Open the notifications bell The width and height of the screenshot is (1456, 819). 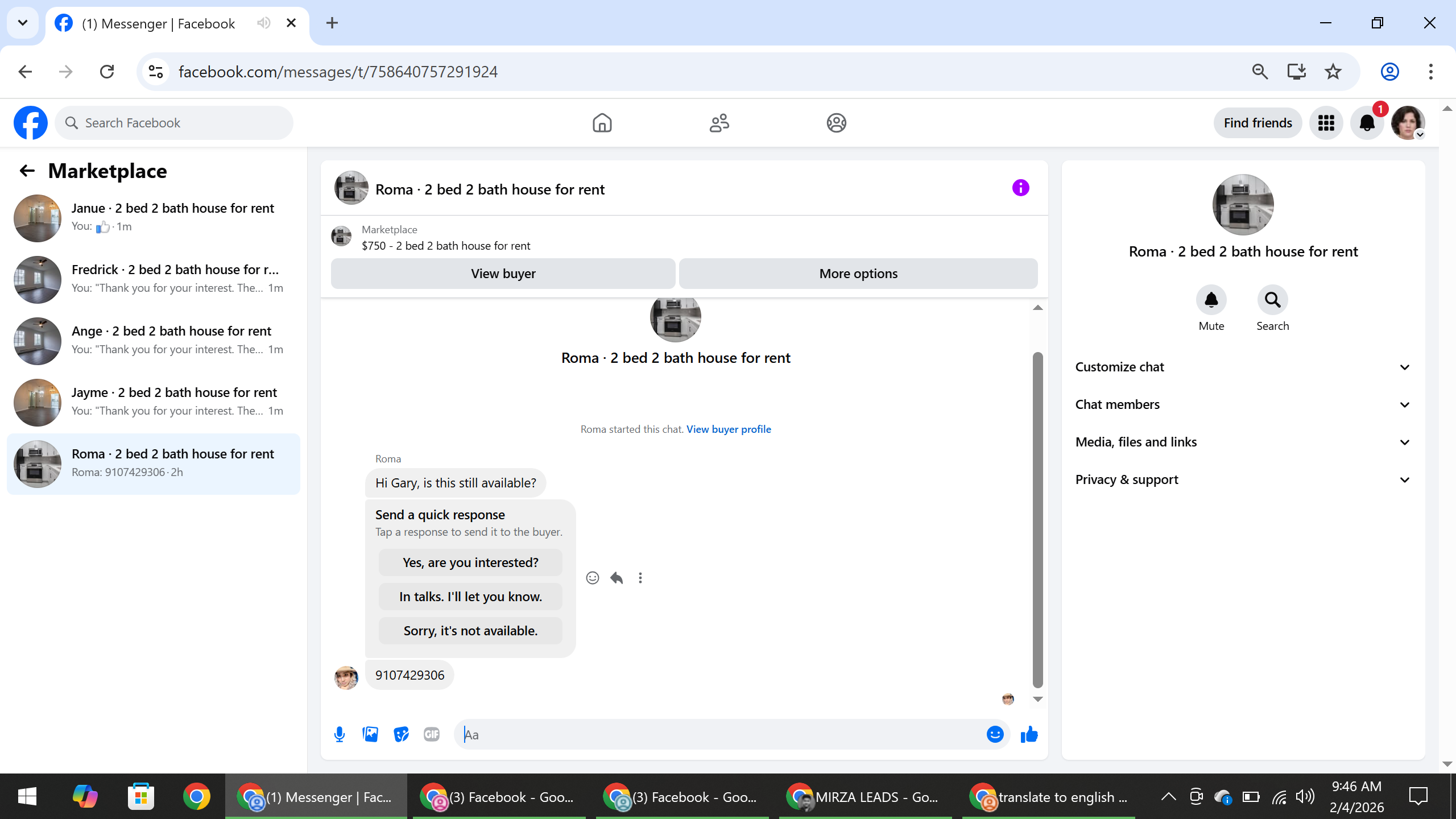click(1367, 123)
